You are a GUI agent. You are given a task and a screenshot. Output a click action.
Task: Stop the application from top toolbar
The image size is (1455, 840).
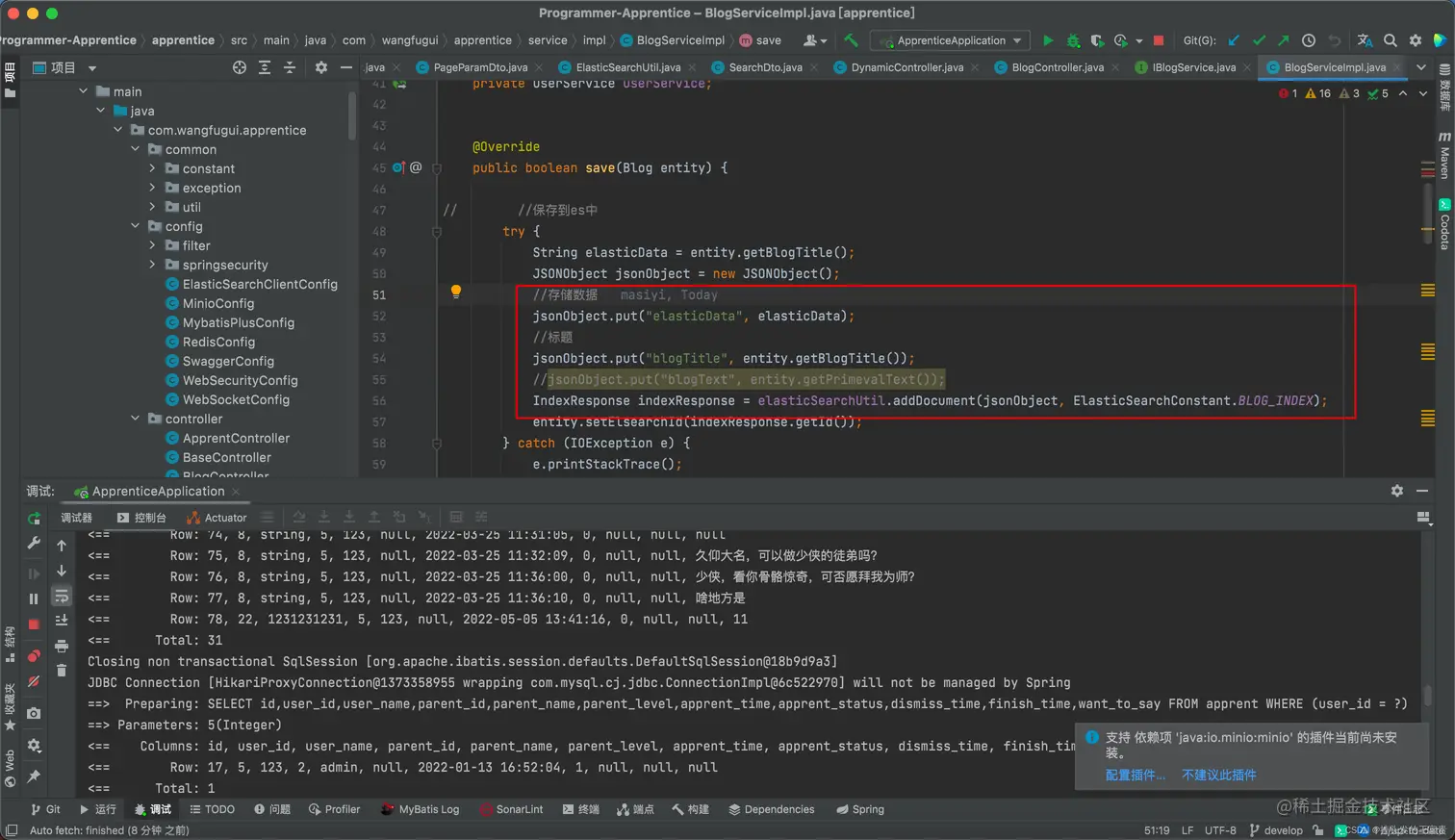[x=1159, y=40]
